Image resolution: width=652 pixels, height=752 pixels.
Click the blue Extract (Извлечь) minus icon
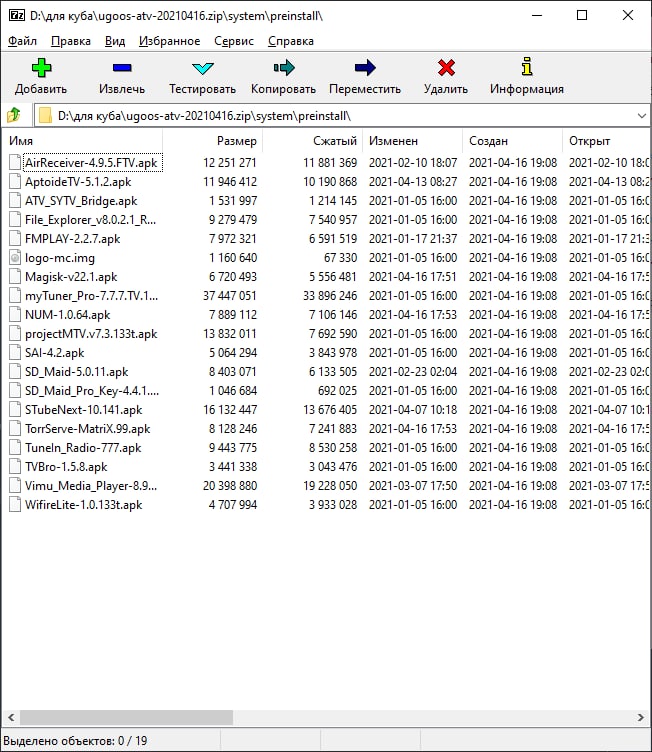pos(122,68)
